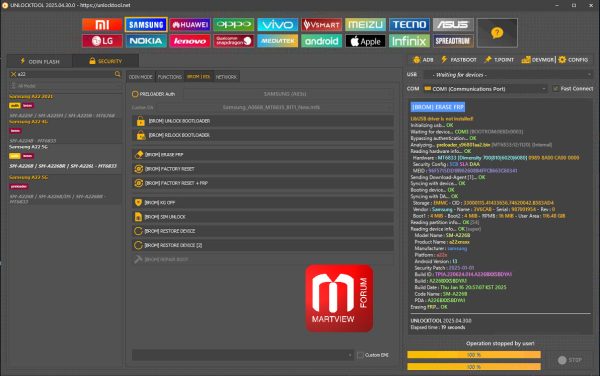Open the COM1 Communications Port dropdown
The height and width of the screenshot is (376, 600).
(x=484, y=89)
